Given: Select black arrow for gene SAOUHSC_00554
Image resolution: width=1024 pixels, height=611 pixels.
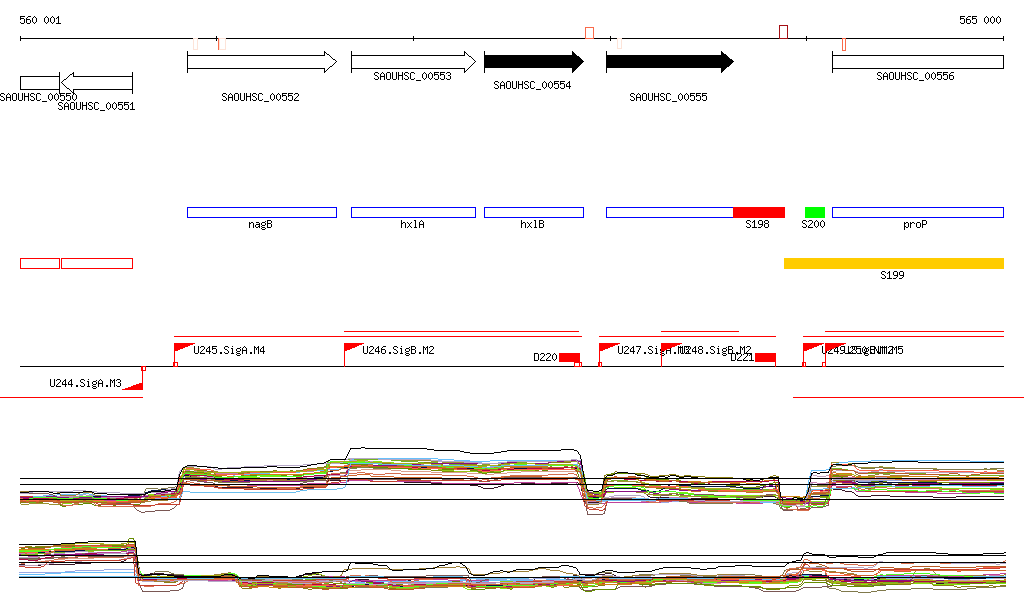Looking at the screenshot, I should click(x=534, y=62).
